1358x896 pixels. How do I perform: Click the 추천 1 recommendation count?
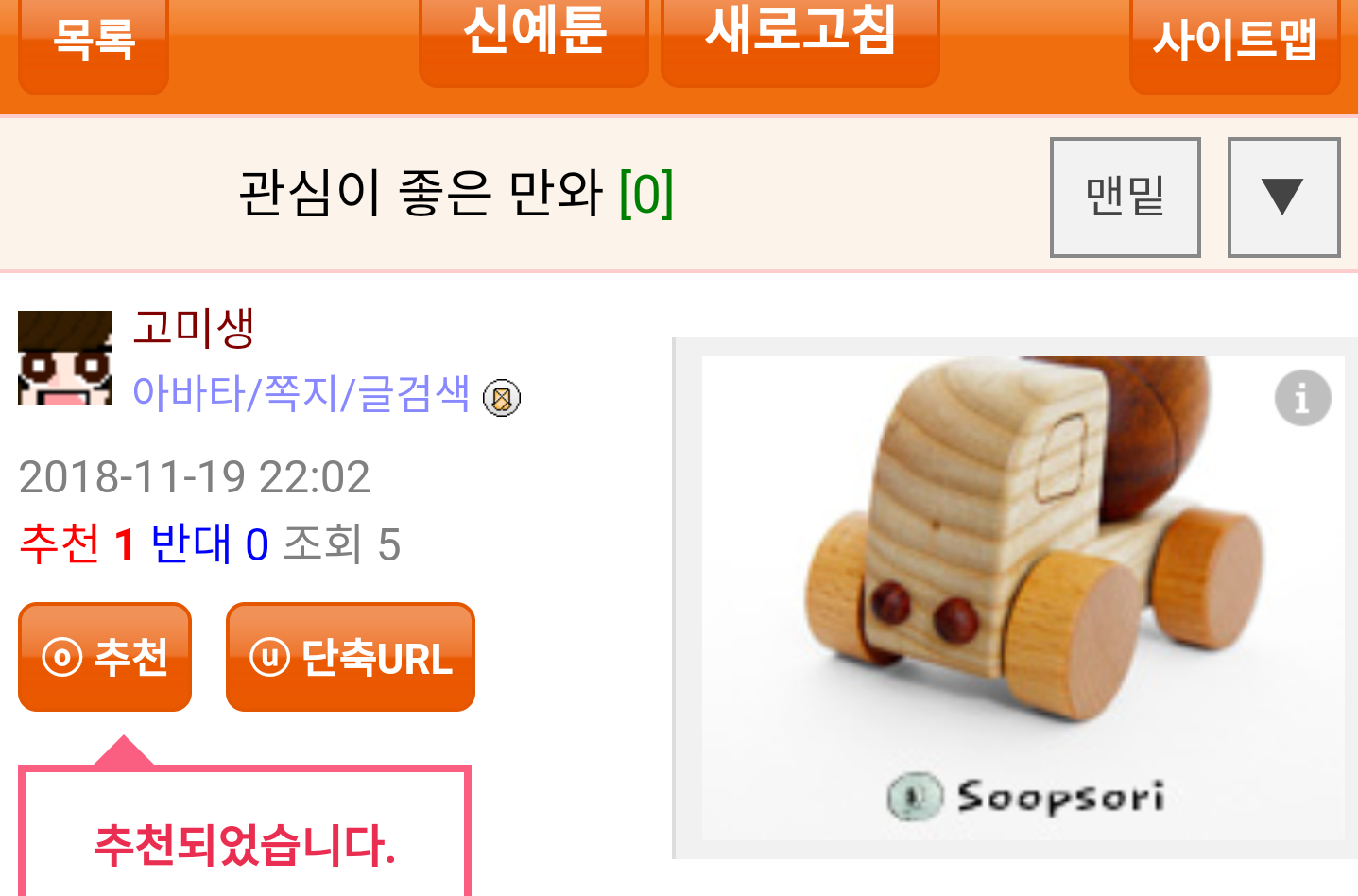coord(77,543)
